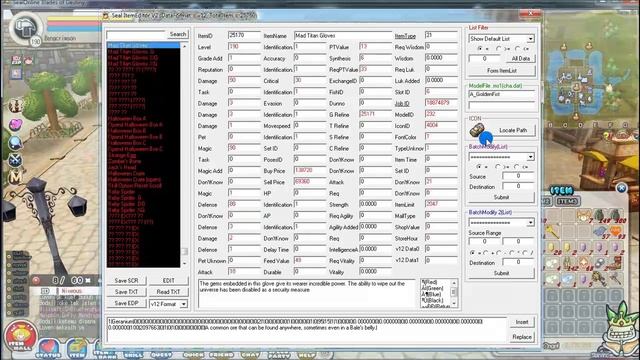Image resolution: width=640 pixels, height=360 pixels.
Task: Open Help in the game bottom bar
Action: (307, 355)
